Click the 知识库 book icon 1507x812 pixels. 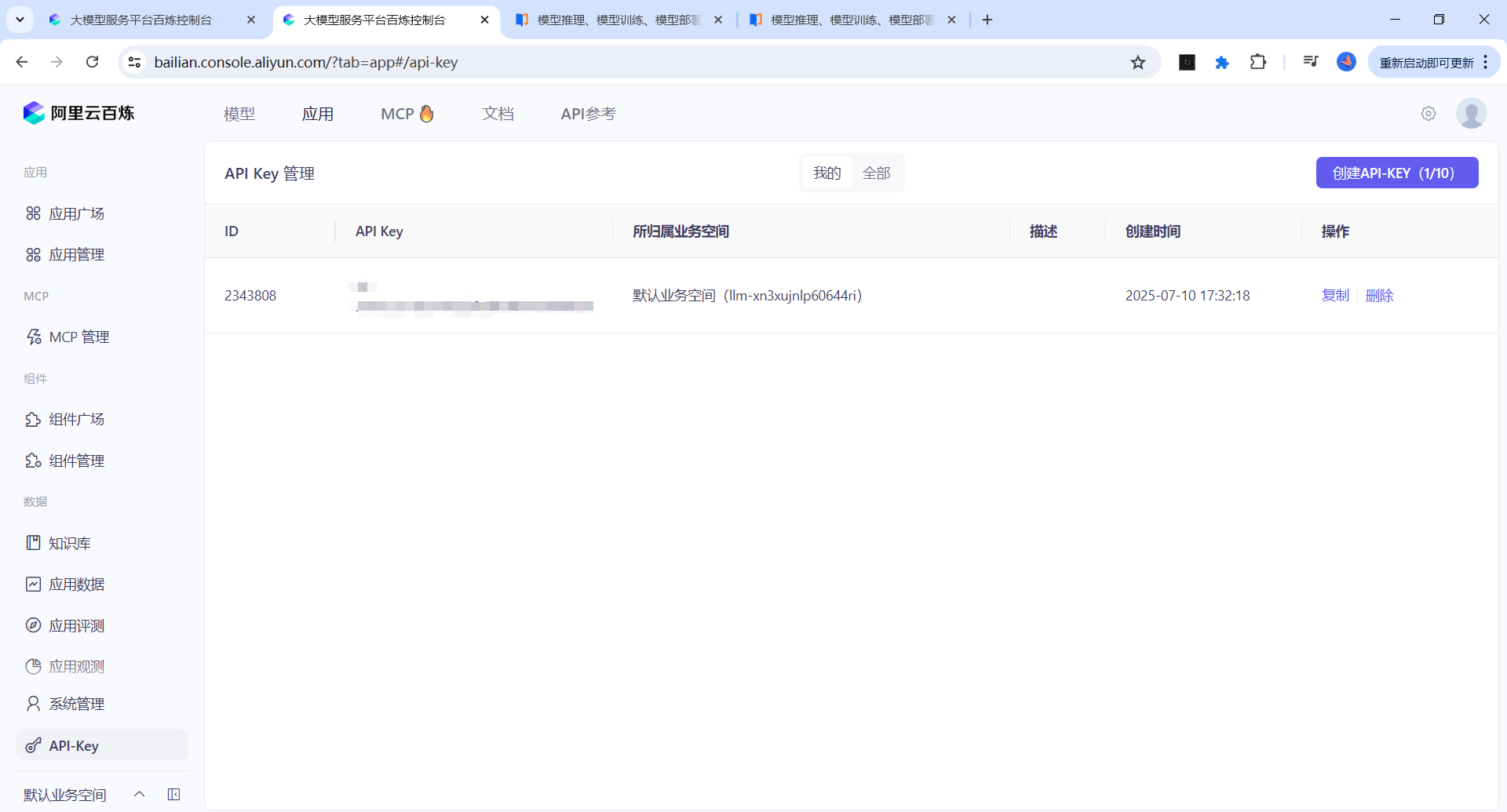pos(33,543)
